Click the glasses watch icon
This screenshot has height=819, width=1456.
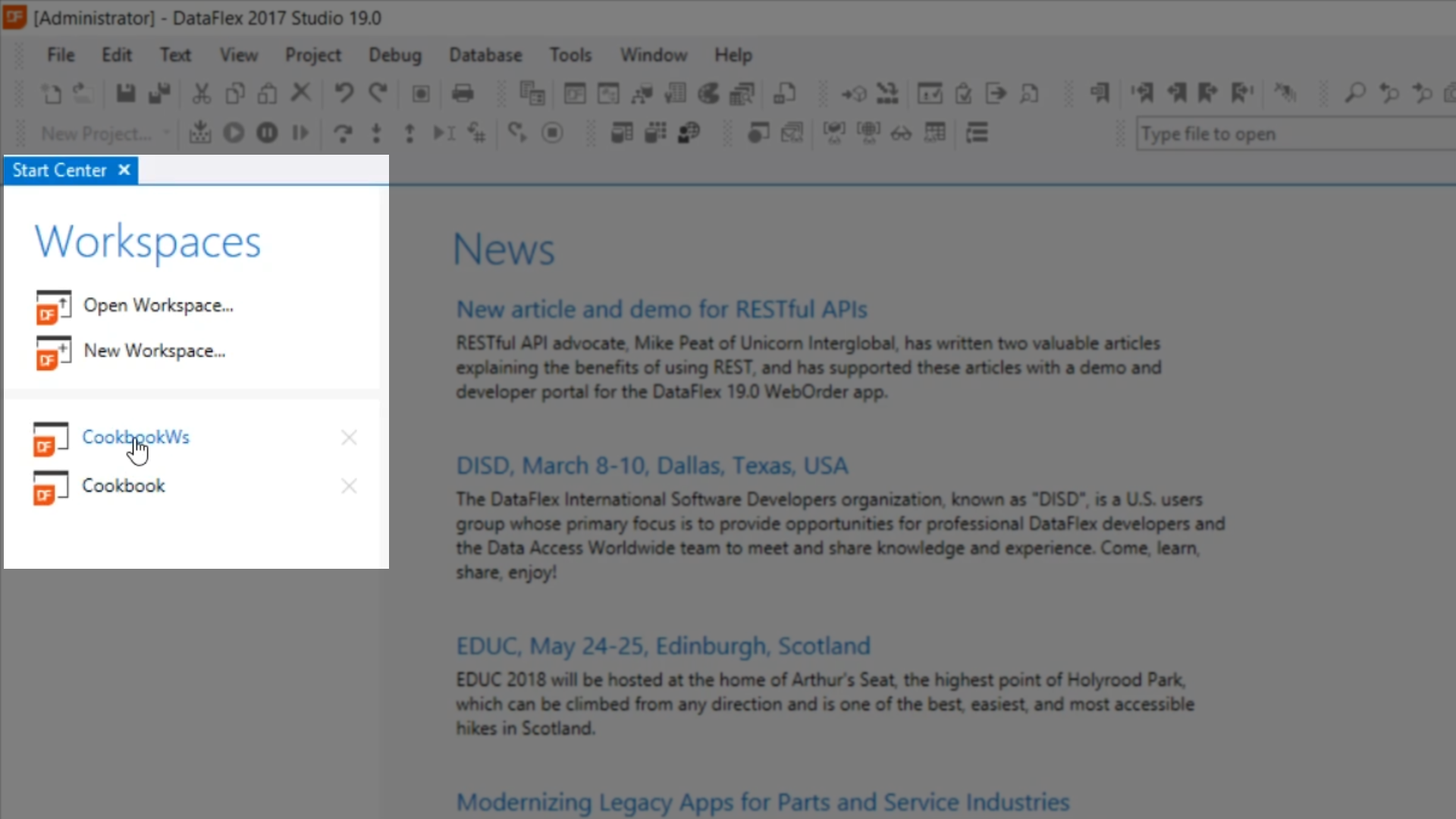901,133
